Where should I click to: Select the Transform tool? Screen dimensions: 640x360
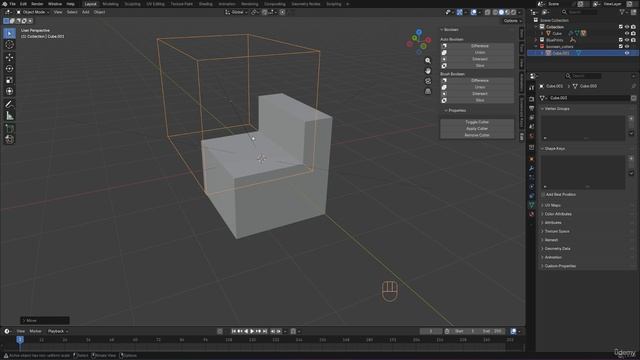click(x=9, y=91)
